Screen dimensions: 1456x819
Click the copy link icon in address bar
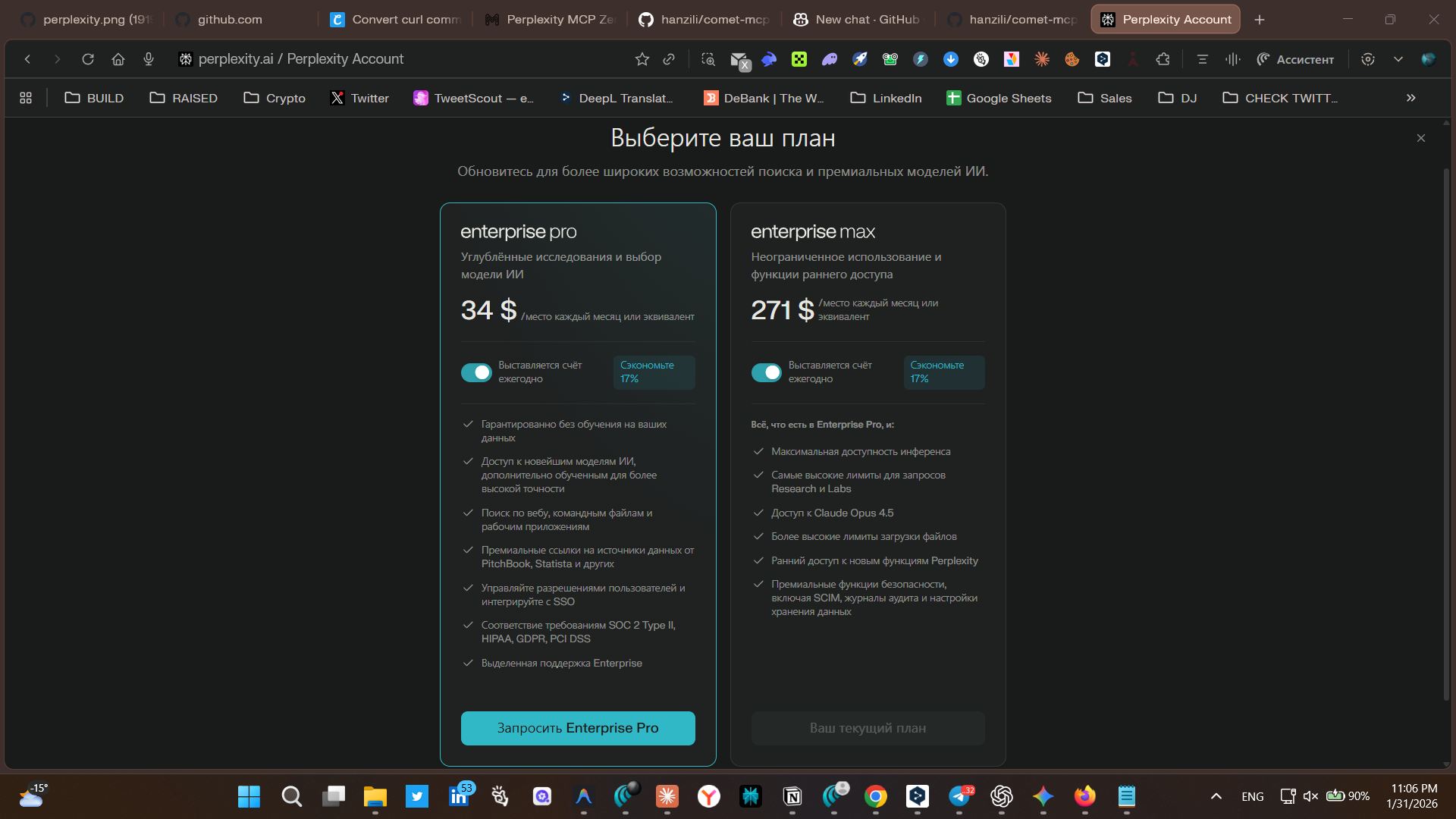(x=669, y=59)
